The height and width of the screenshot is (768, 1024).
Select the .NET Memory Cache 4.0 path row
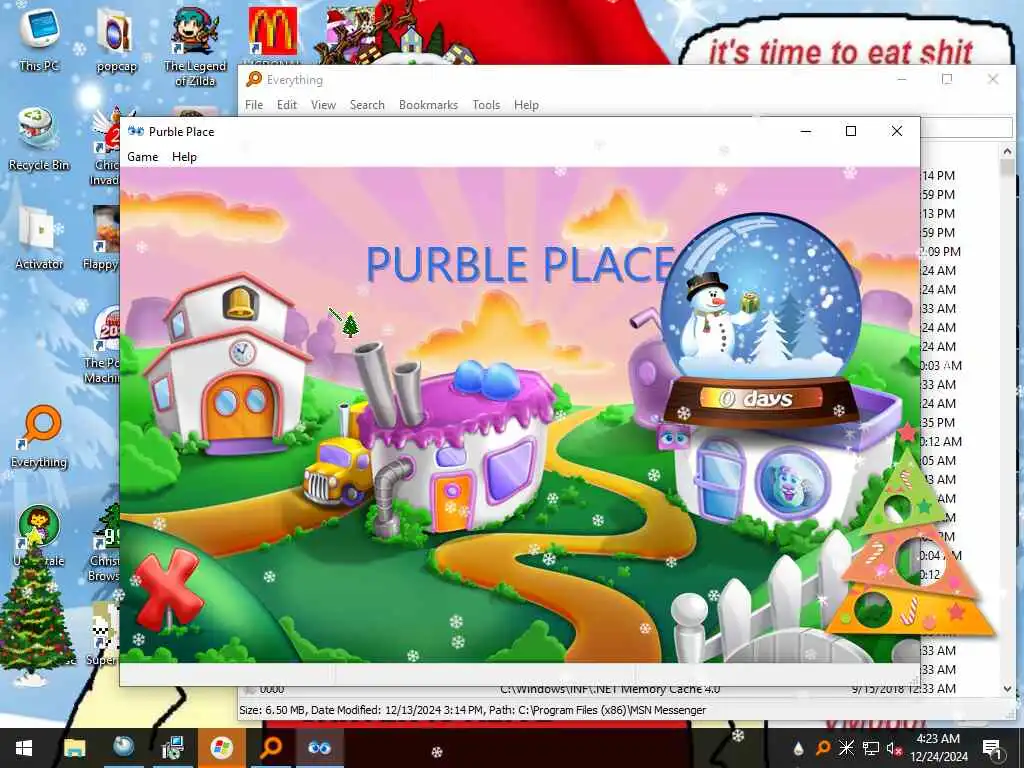[610, 689]
